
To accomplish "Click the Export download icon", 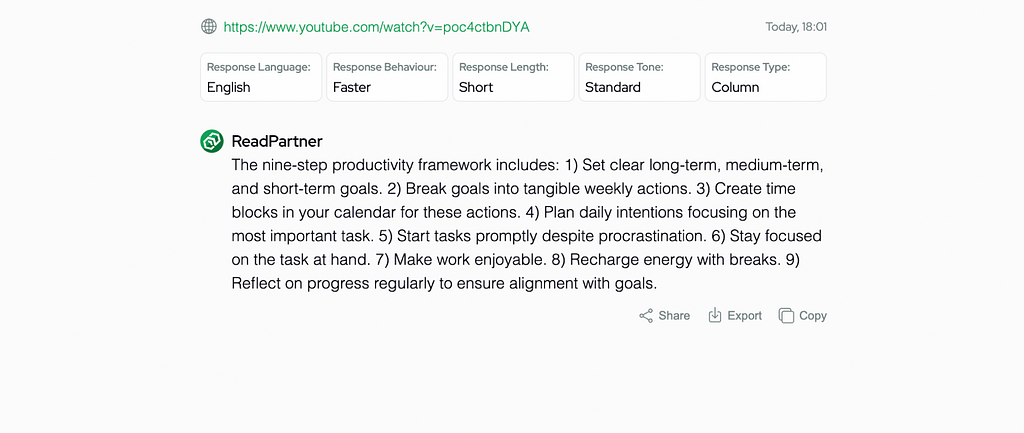I will (x=715, y=315).
